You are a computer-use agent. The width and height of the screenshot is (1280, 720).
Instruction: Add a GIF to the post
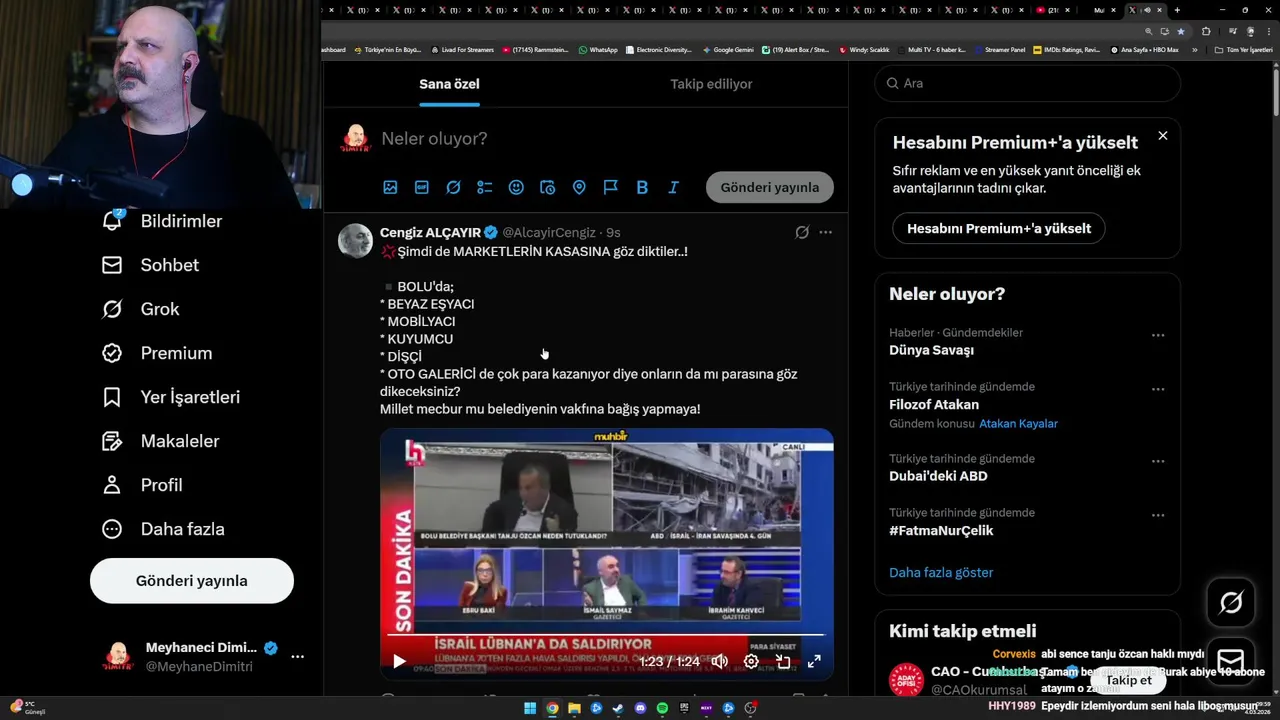point(422,187)
